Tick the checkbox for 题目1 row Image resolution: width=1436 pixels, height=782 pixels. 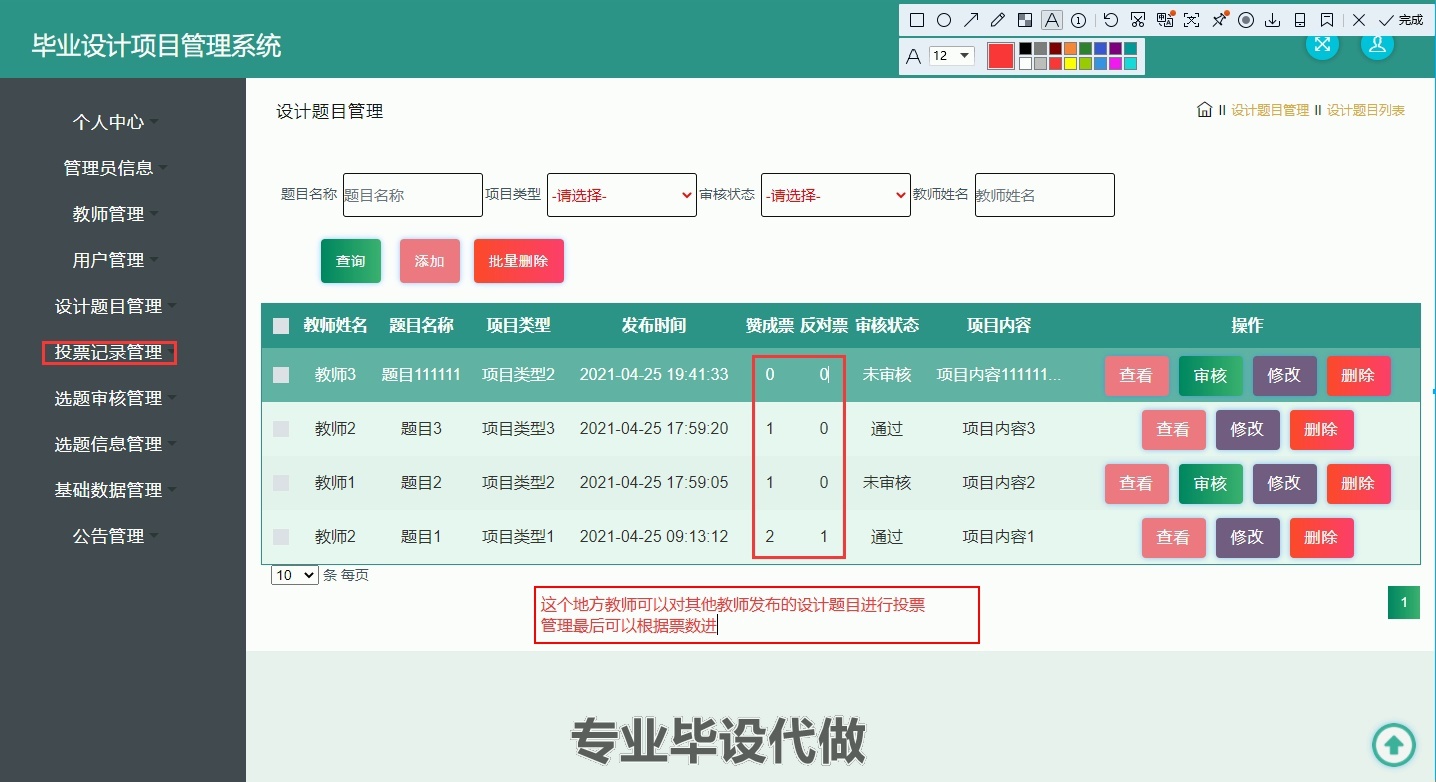(281, 537)
